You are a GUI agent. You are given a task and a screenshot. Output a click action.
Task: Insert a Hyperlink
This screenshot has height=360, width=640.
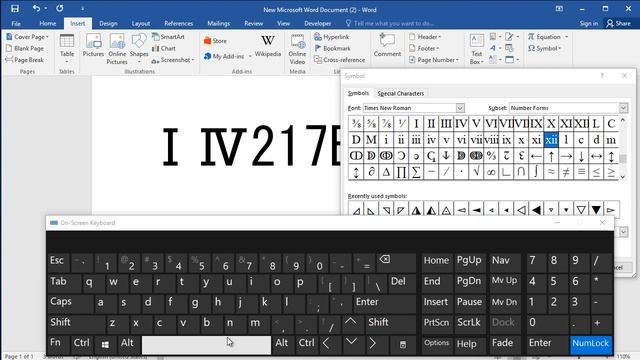click(x=332, y=37)
